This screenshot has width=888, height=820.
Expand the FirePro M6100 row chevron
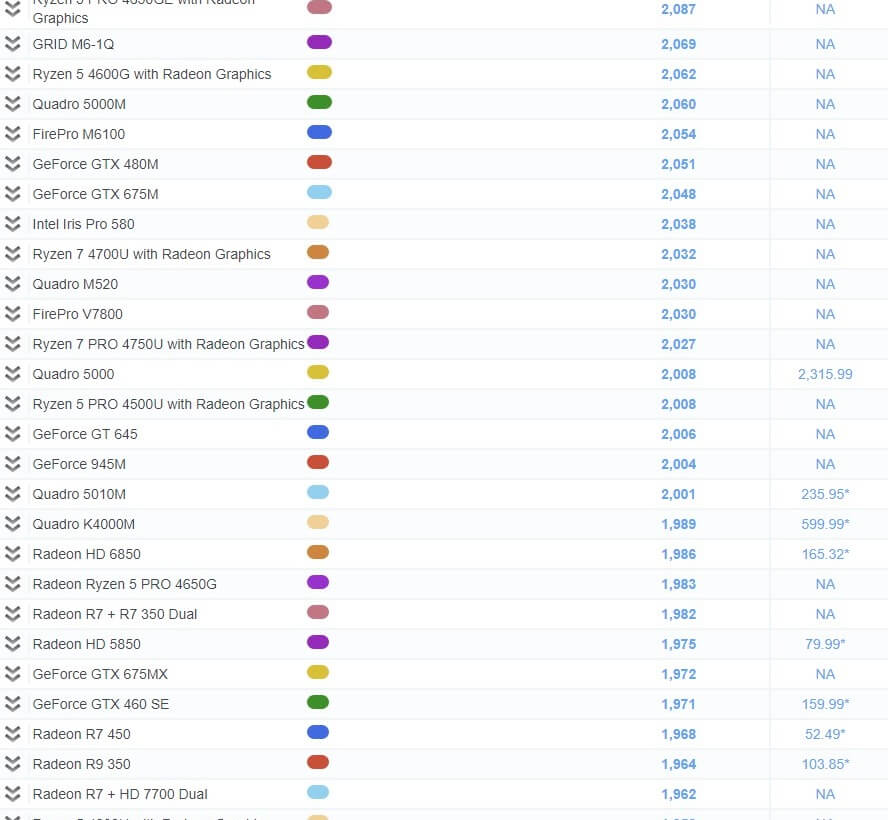pyautogui.click(x=12, y=134)
